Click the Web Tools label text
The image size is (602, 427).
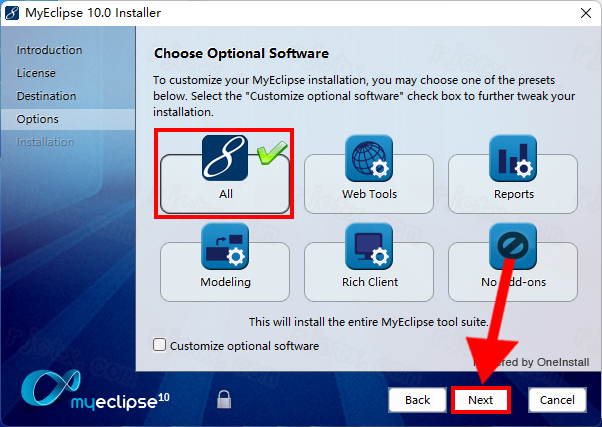click(x=369, y=194)
